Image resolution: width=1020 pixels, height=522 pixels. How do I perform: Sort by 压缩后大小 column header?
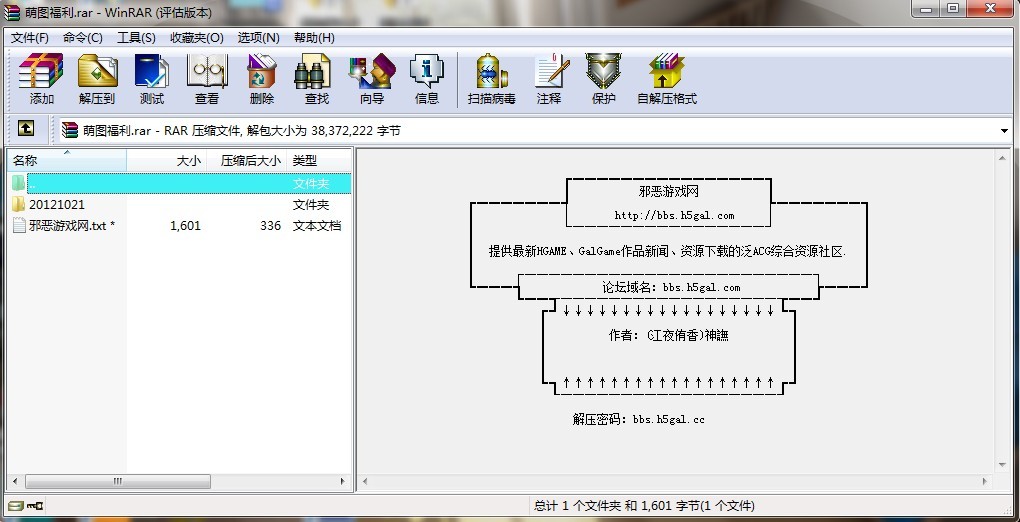(246, 160)
